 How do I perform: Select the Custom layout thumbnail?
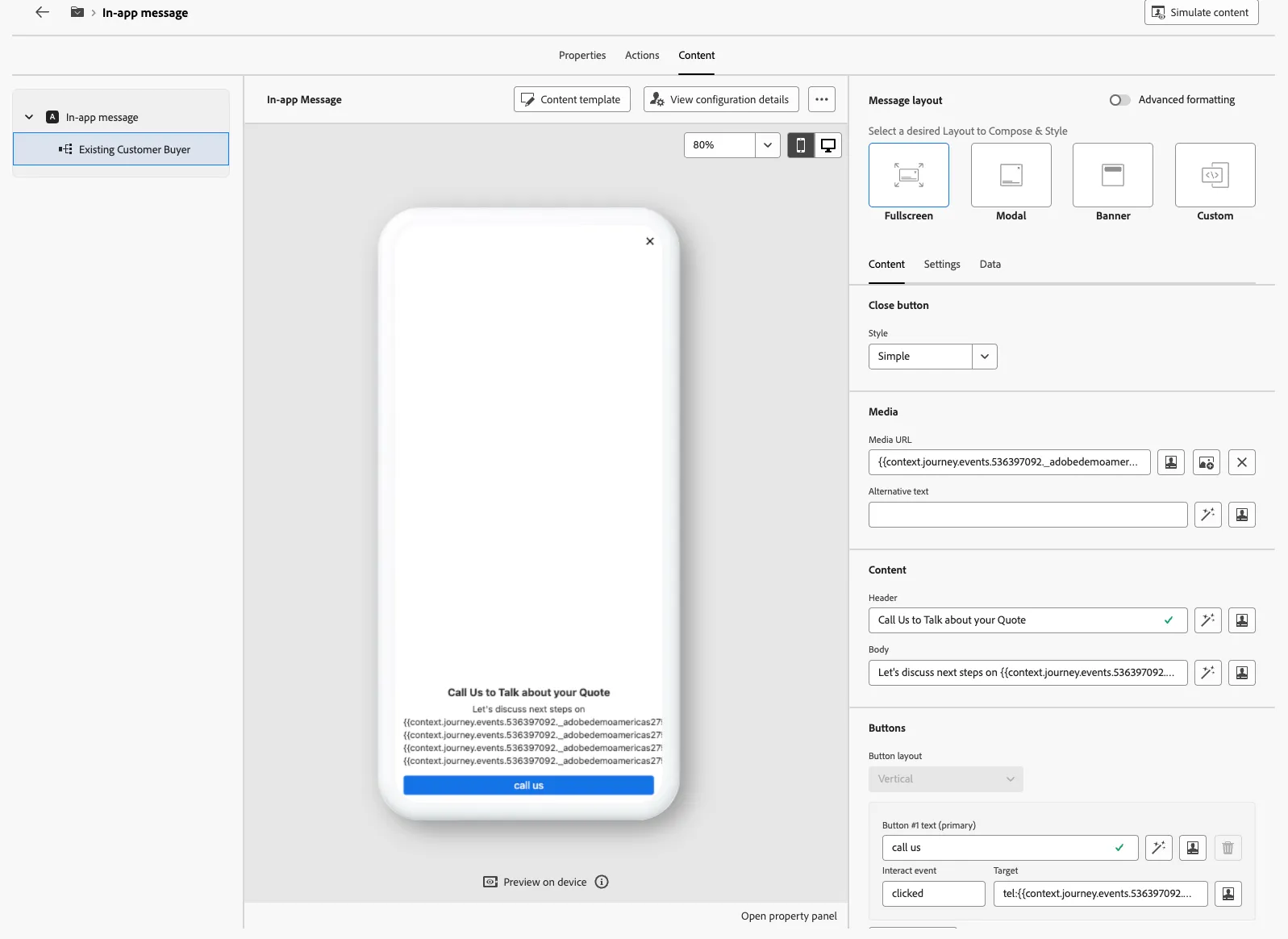(x=1215, y=175)
